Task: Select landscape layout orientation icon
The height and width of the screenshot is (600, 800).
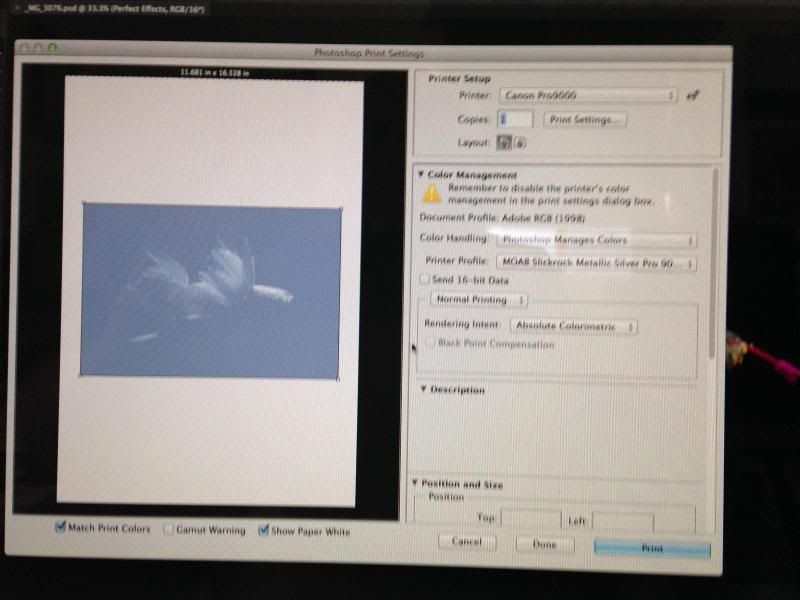Action: point(520,142)
